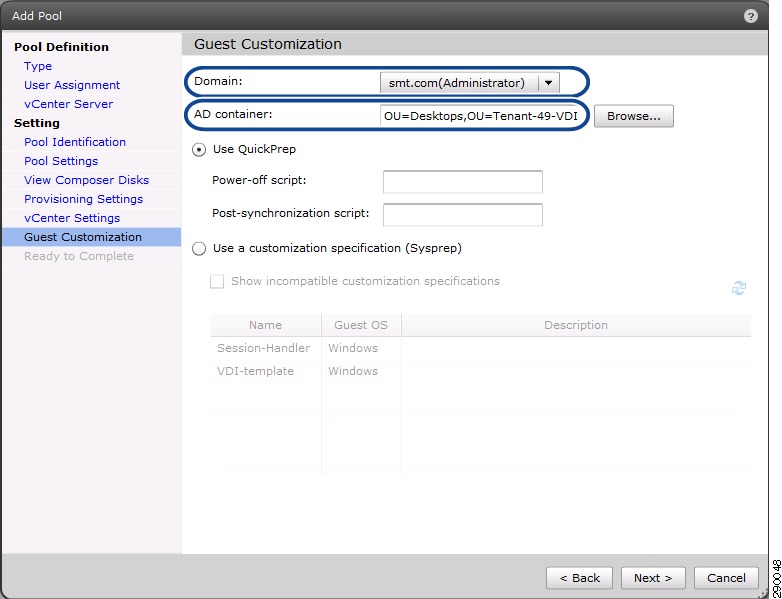Select View Composer Disks step
Viewport: 782px width, 599px height.
[86, 180]
